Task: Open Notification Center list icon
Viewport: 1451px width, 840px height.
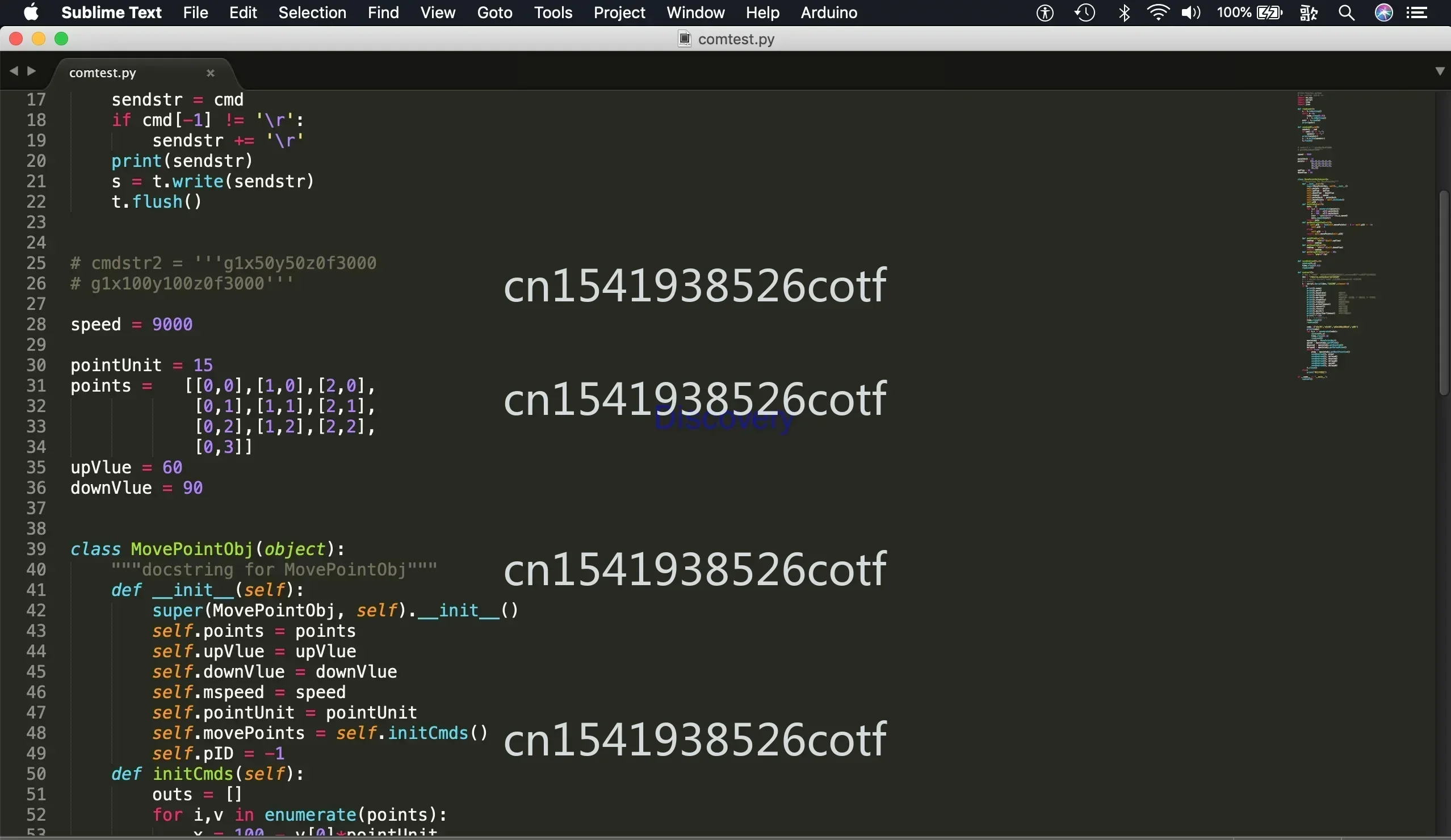Action: (1417, 12)
